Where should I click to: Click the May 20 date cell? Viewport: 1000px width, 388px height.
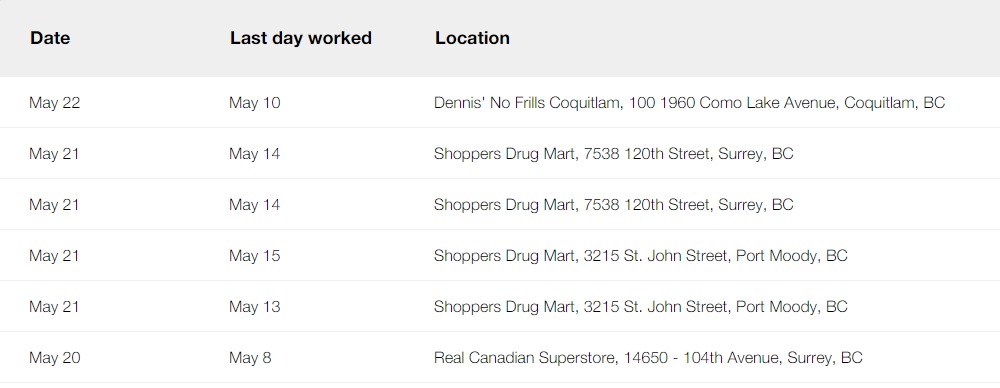point(55,358)
